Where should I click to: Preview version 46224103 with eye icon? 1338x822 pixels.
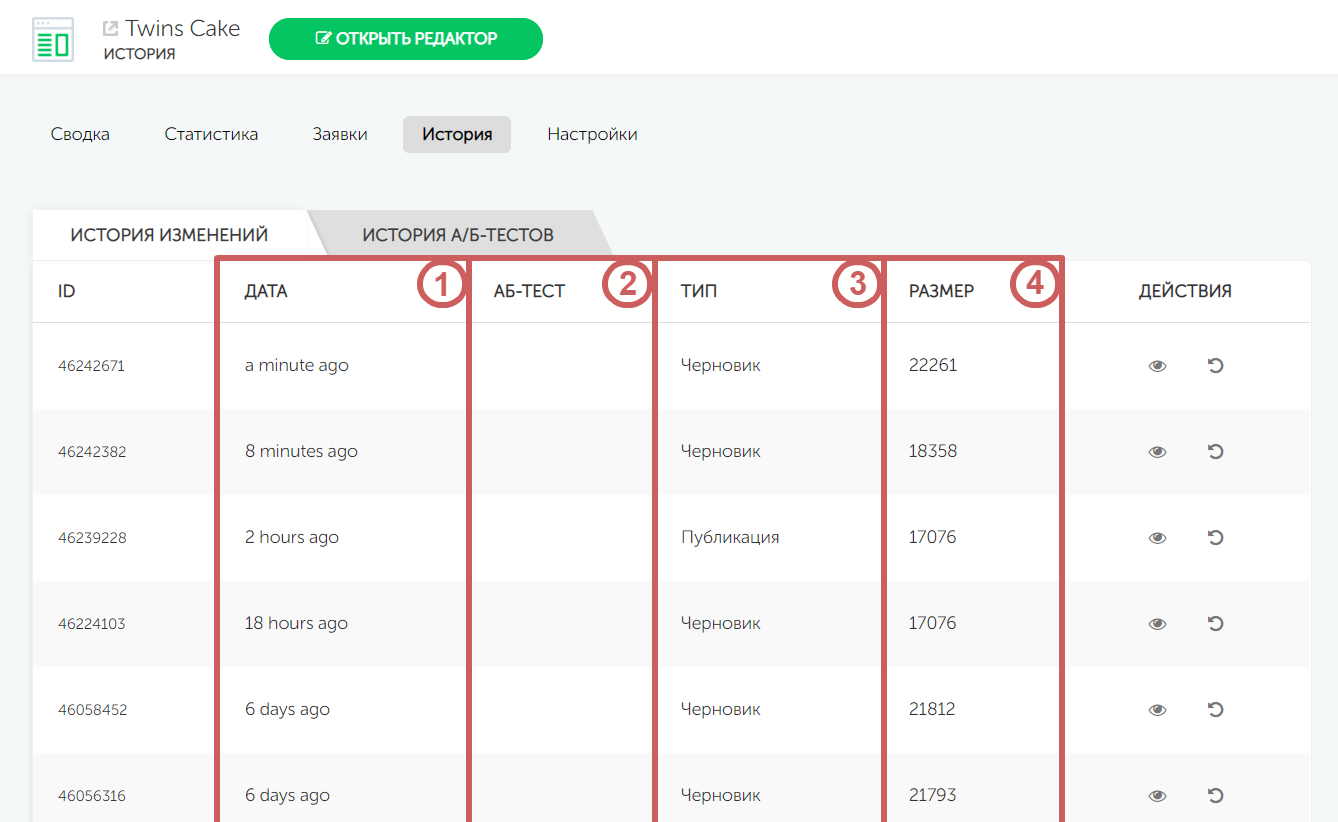(1157, 624)
